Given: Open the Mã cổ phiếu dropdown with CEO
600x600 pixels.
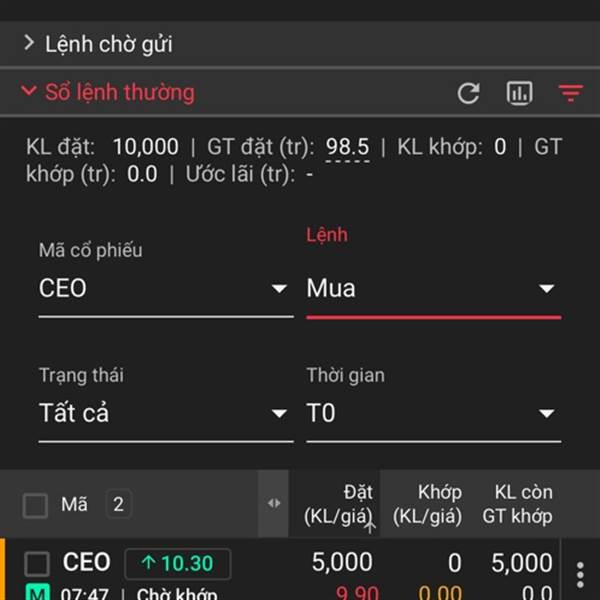Looking at the screenshot, I should (x=166, y=288).
